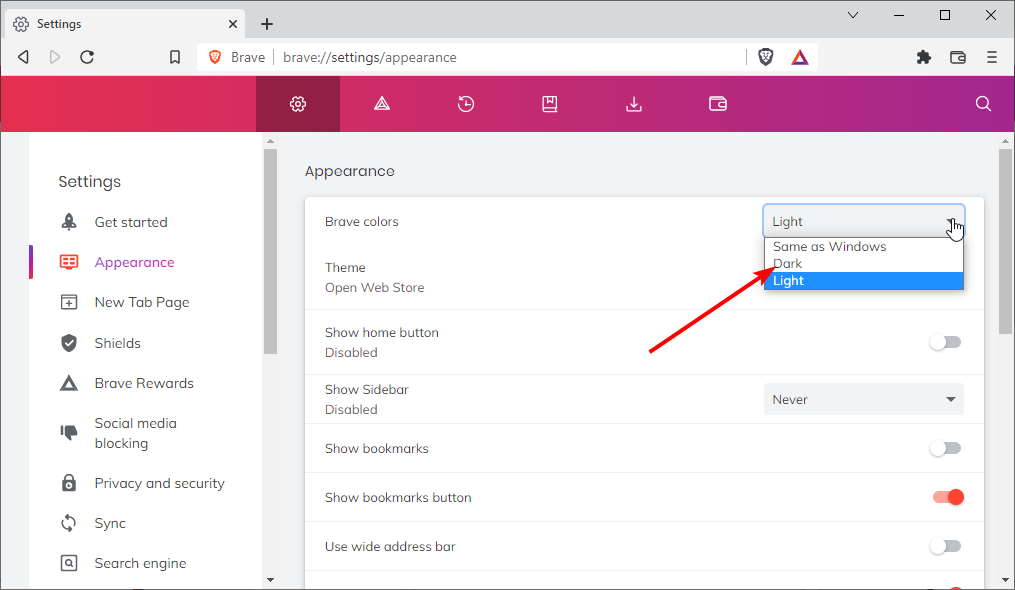This screenshot has height=590, width=1015.
Task: Open History clock in the pink header
Action: coord(466,104)
